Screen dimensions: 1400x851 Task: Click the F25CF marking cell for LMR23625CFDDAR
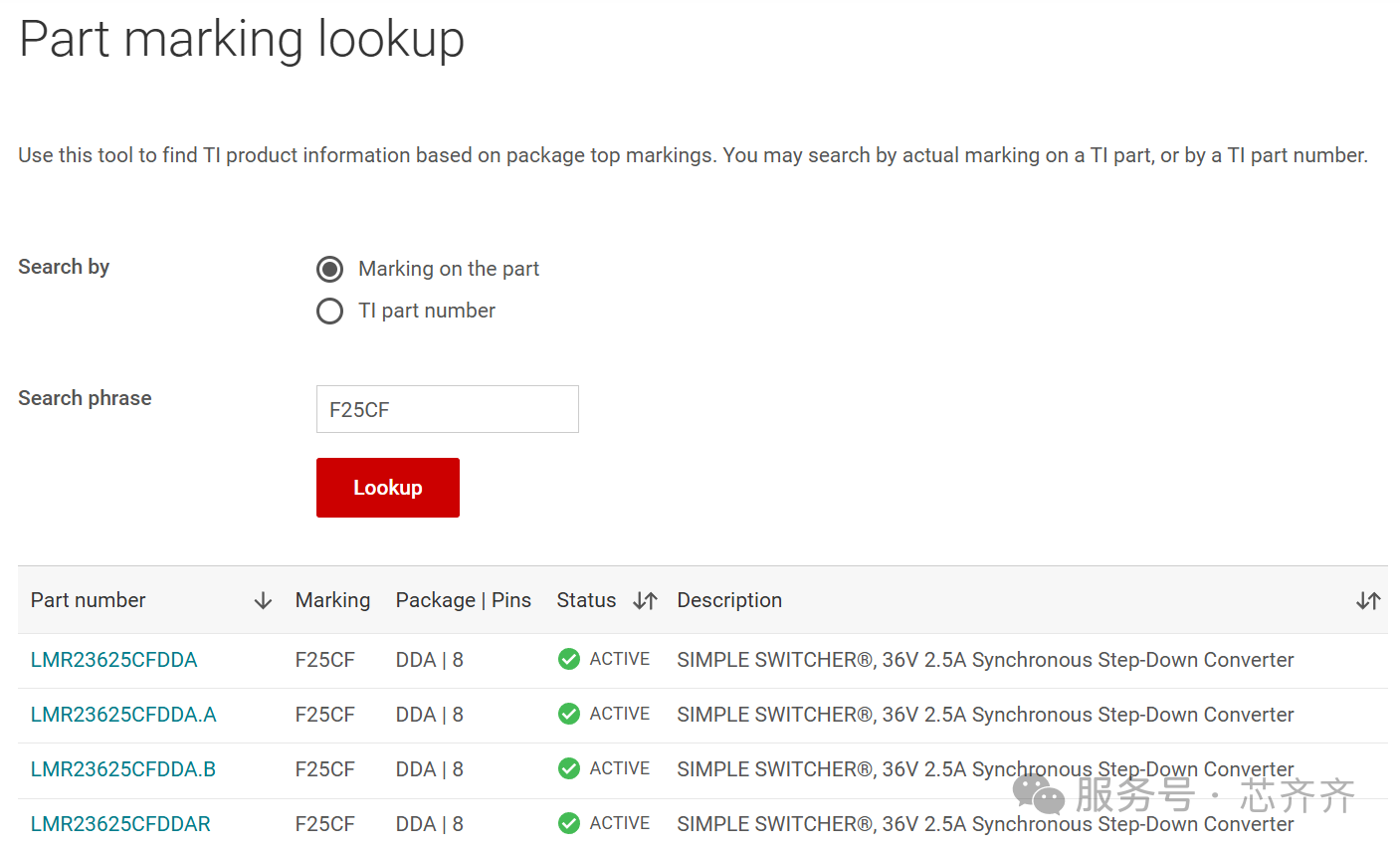coord(325,824)
